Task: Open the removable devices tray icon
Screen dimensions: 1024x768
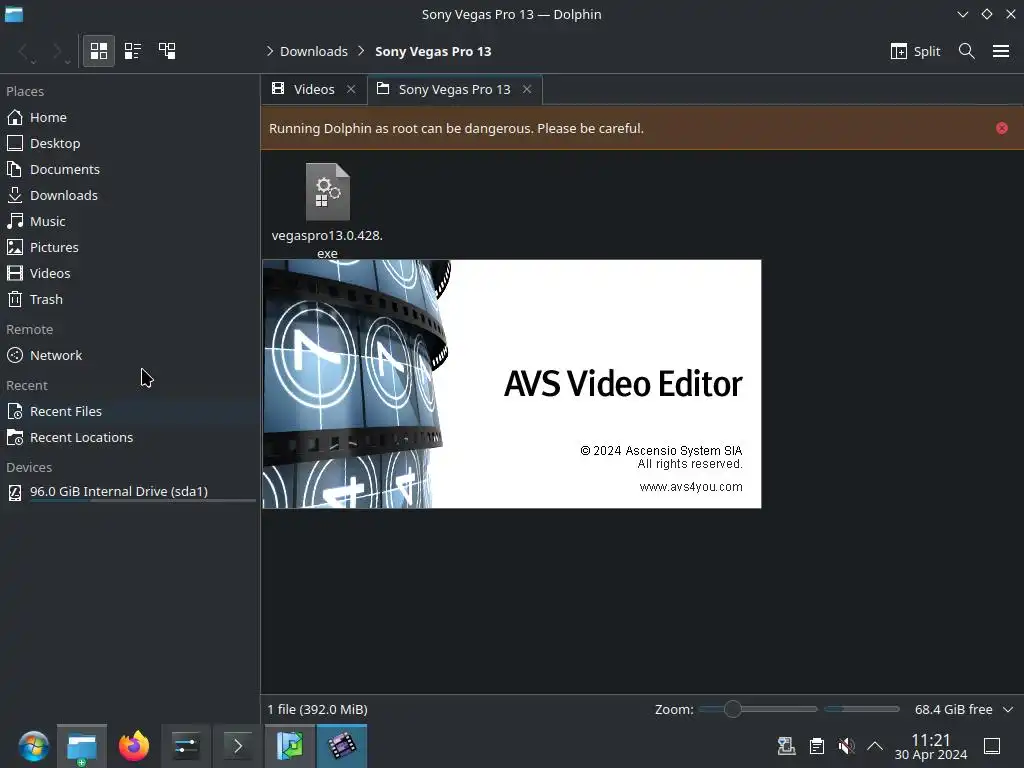Action: coord(786,746)
